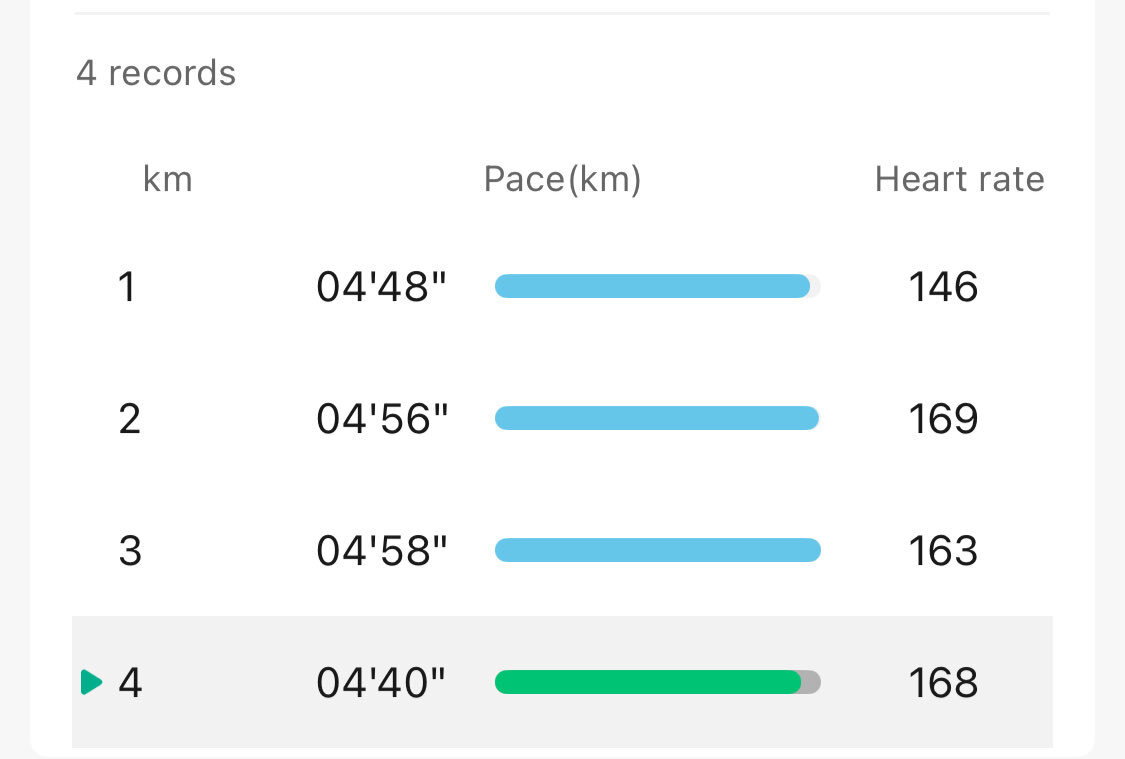Select kilometer 3 row number
1125x759 pixels.
coord(130,551)
